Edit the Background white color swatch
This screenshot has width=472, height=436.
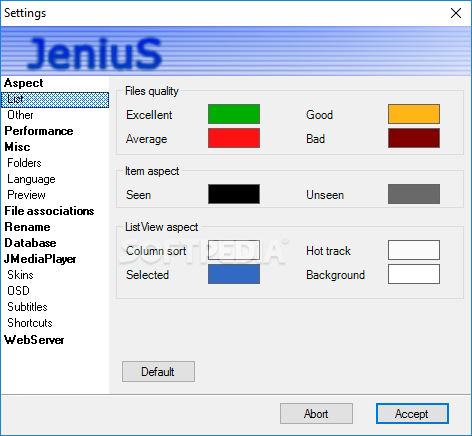[x=414, y=274]
